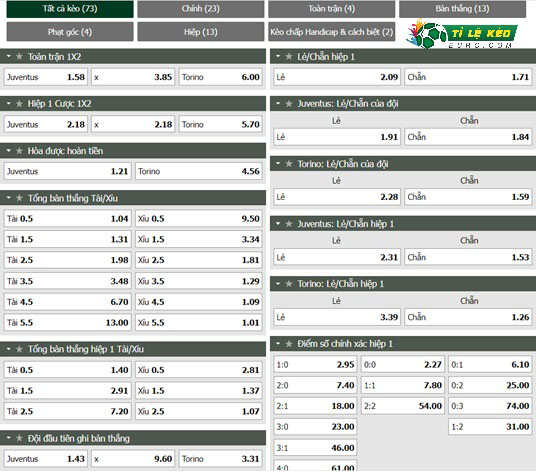Pick Juventus at 1.58 in Toàn trận 1X2
The image size is (536, 472).
pos(46,77)
